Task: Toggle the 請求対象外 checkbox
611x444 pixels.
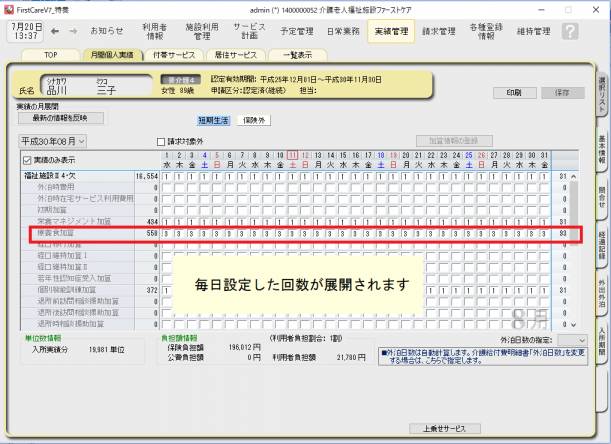Action: point(161,142)
